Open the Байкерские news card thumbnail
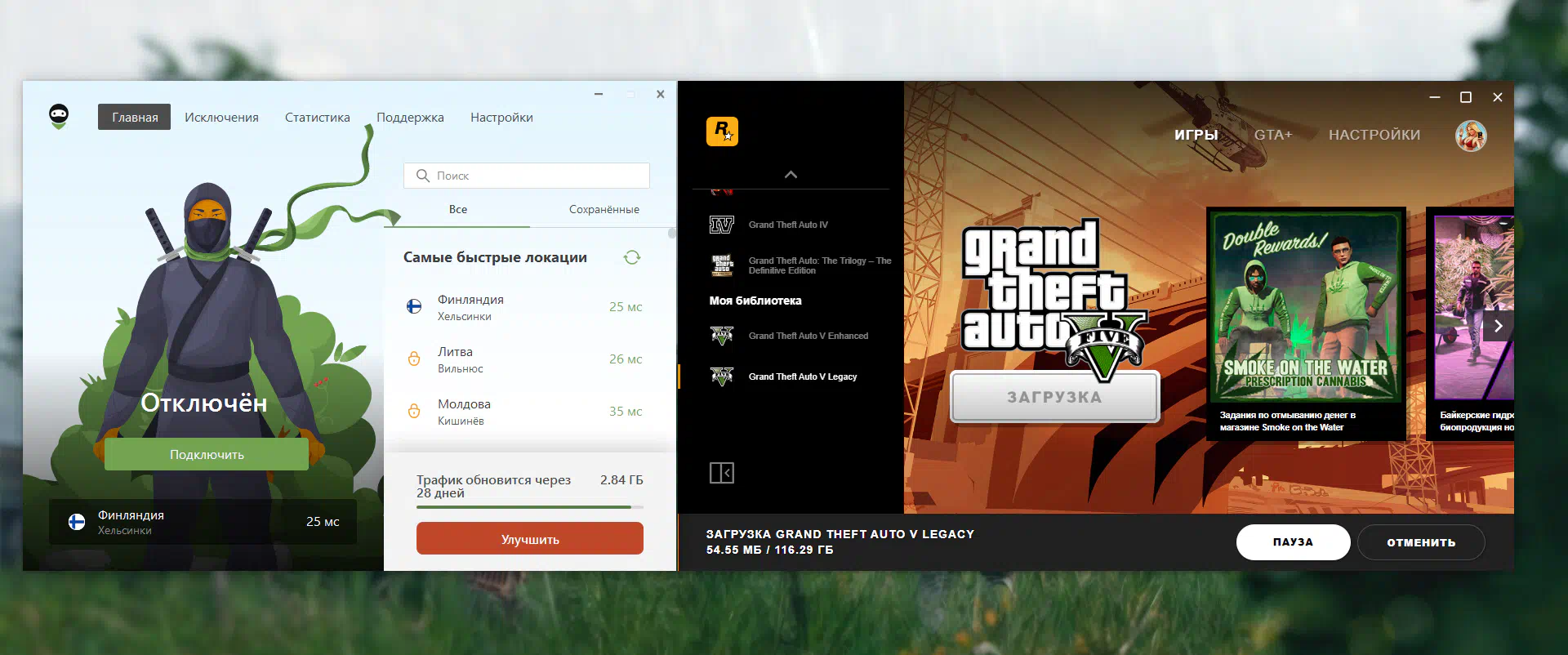1568x655 pixels. click(1474, 308)
